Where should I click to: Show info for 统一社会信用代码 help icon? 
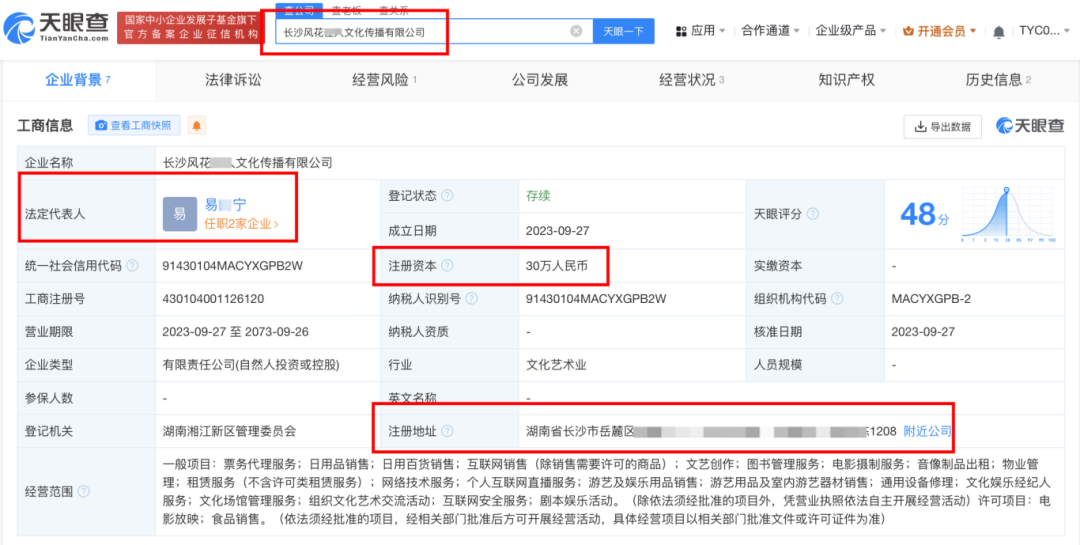pyautogui.click(x=134, y=266)
